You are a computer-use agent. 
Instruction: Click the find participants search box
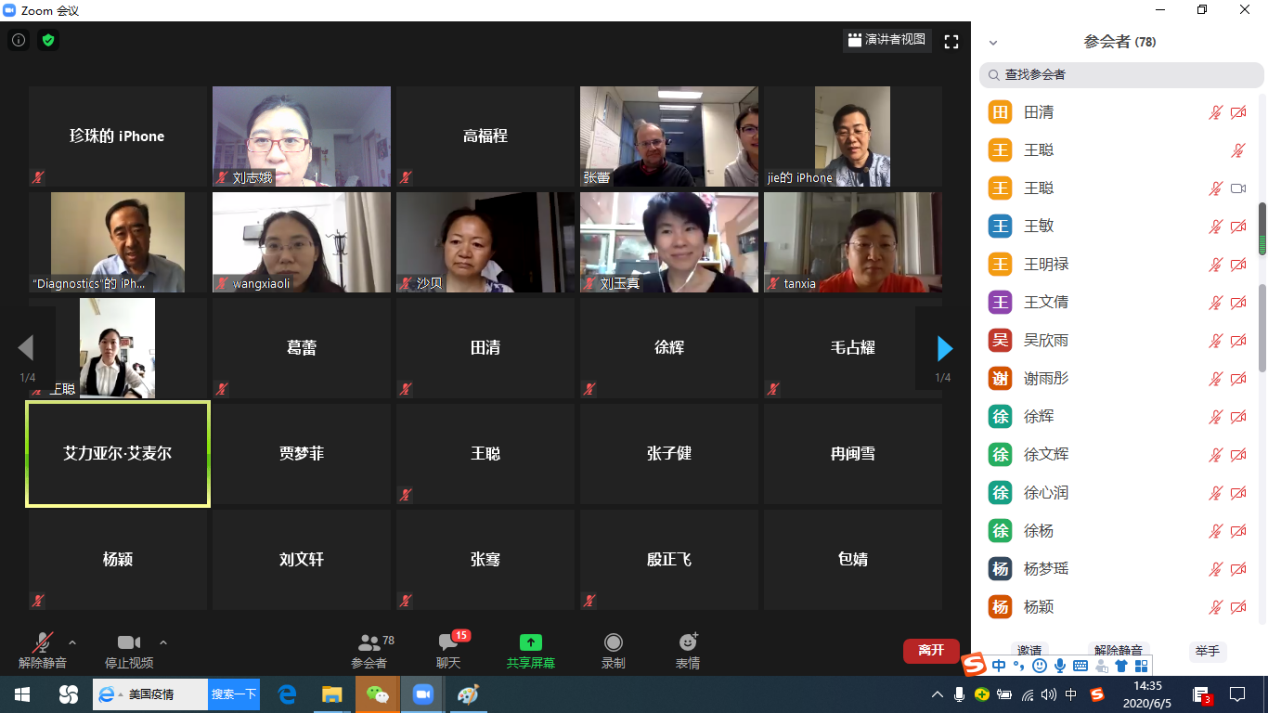[x=1120, y=75]
